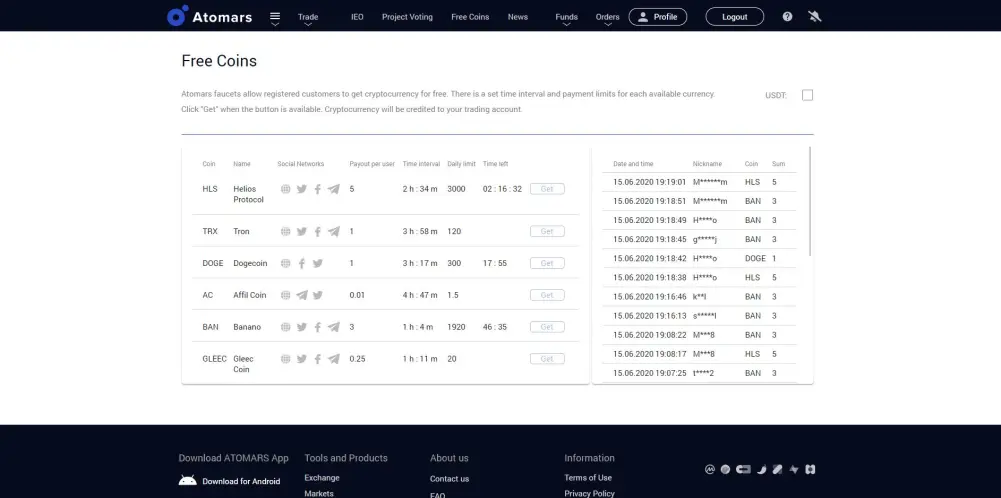Click the Nickname column header

707,164
